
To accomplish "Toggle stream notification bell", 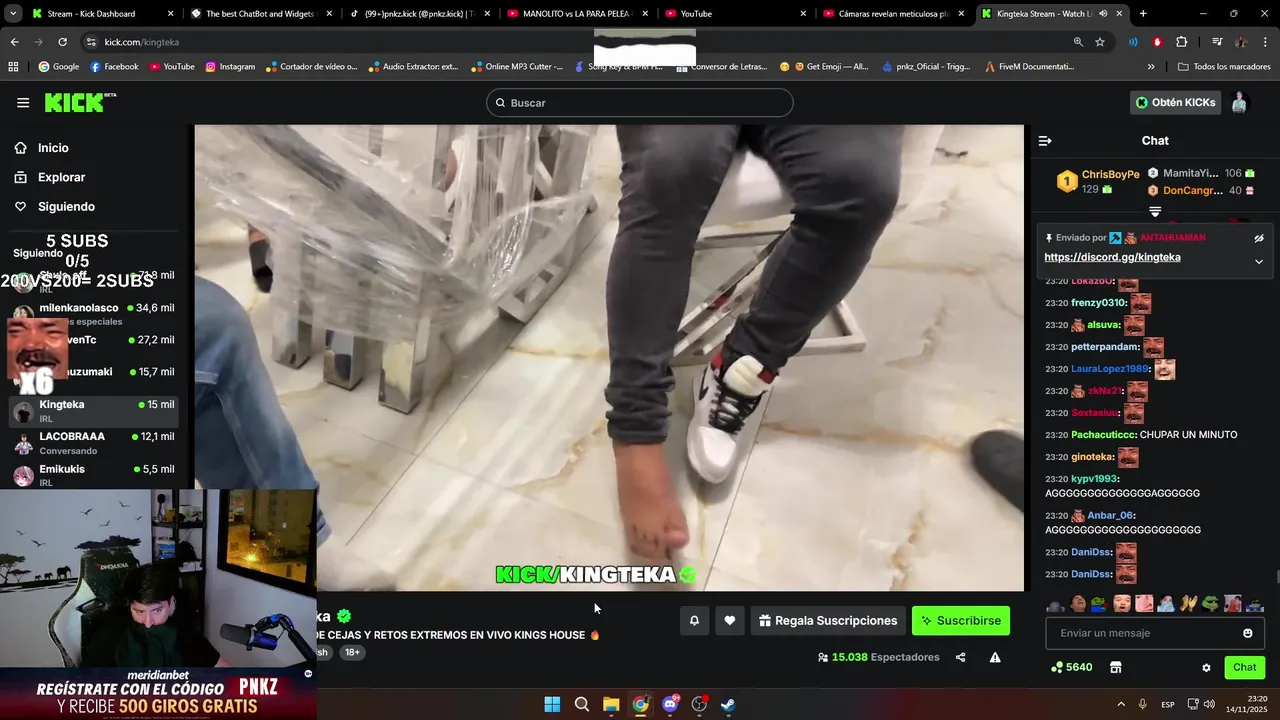I will pyautogui.click(x=694, y=621).
